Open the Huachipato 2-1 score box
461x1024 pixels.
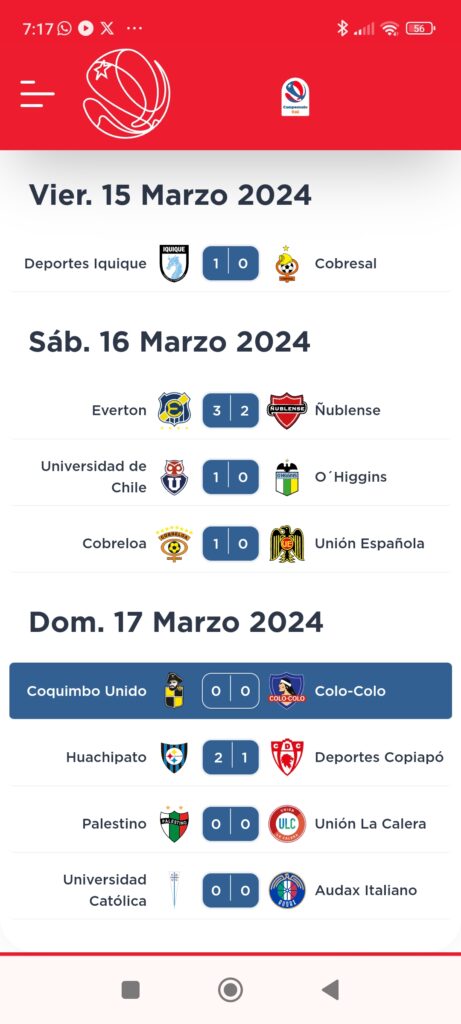[230, 758]
